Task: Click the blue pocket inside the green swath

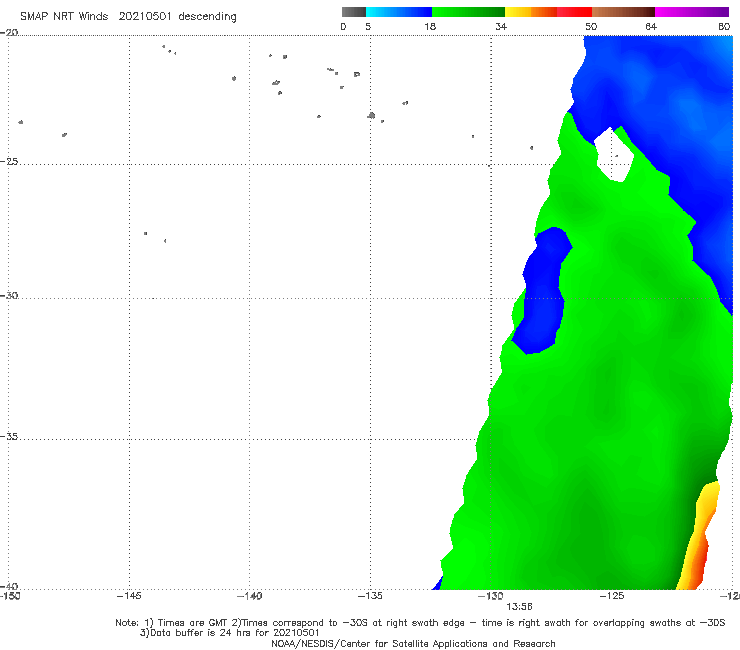Action: click(543, 293)
